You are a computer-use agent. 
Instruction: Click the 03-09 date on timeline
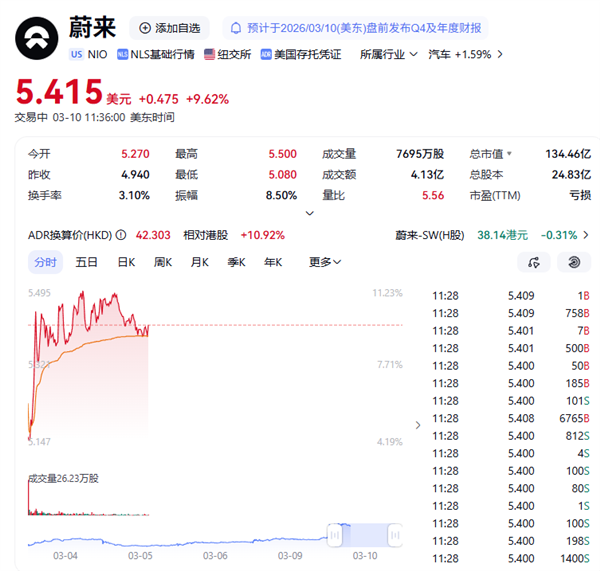click(290, 556)
